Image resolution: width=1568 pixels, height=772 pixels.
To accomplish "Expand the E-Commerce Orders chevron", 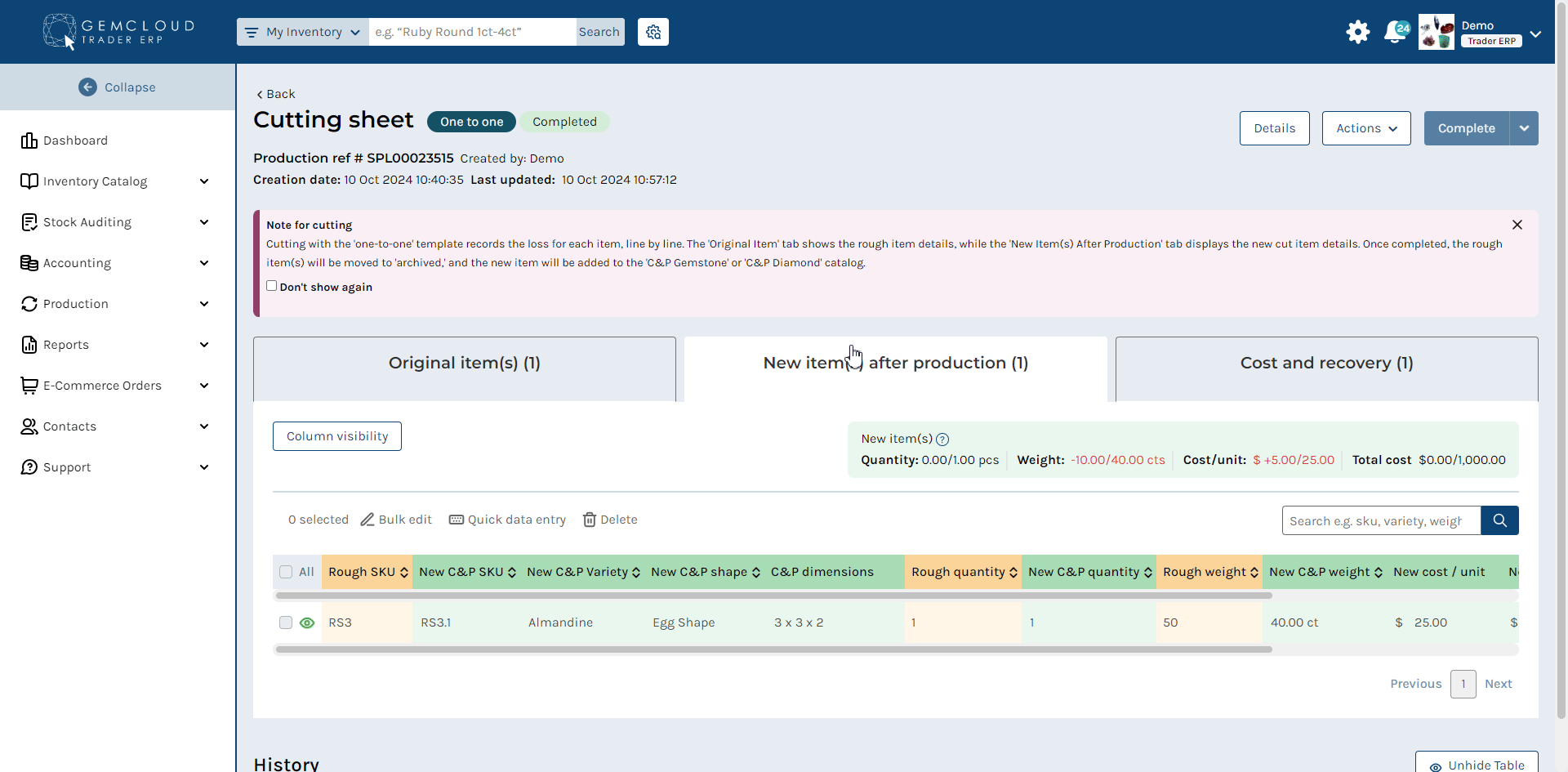I will 204,386.
